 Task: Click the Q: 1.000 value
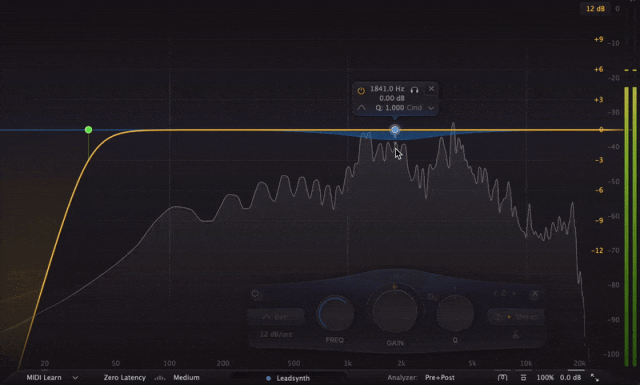[x=390, y=108]
